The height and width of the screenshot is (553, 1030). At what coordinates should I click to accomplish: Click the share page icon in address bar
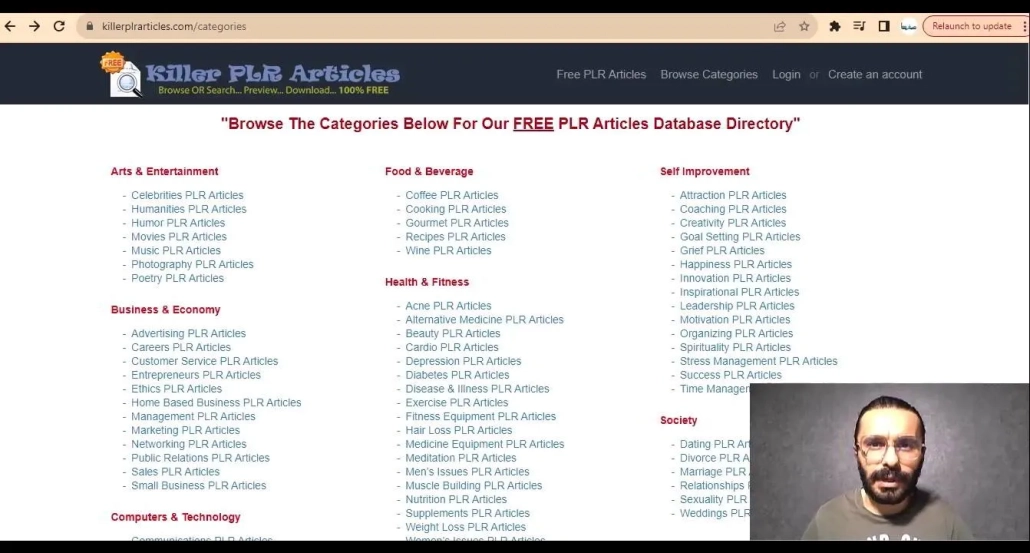780,27
